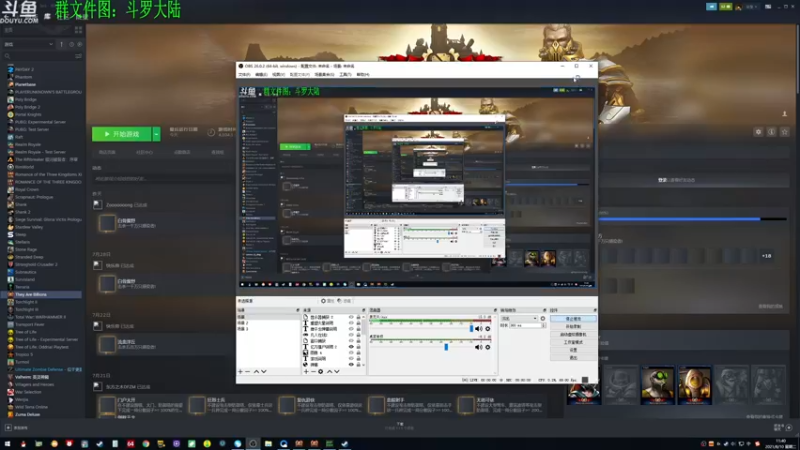Open Steam 游戏 library filter dropdown

[x=29, y=44]
